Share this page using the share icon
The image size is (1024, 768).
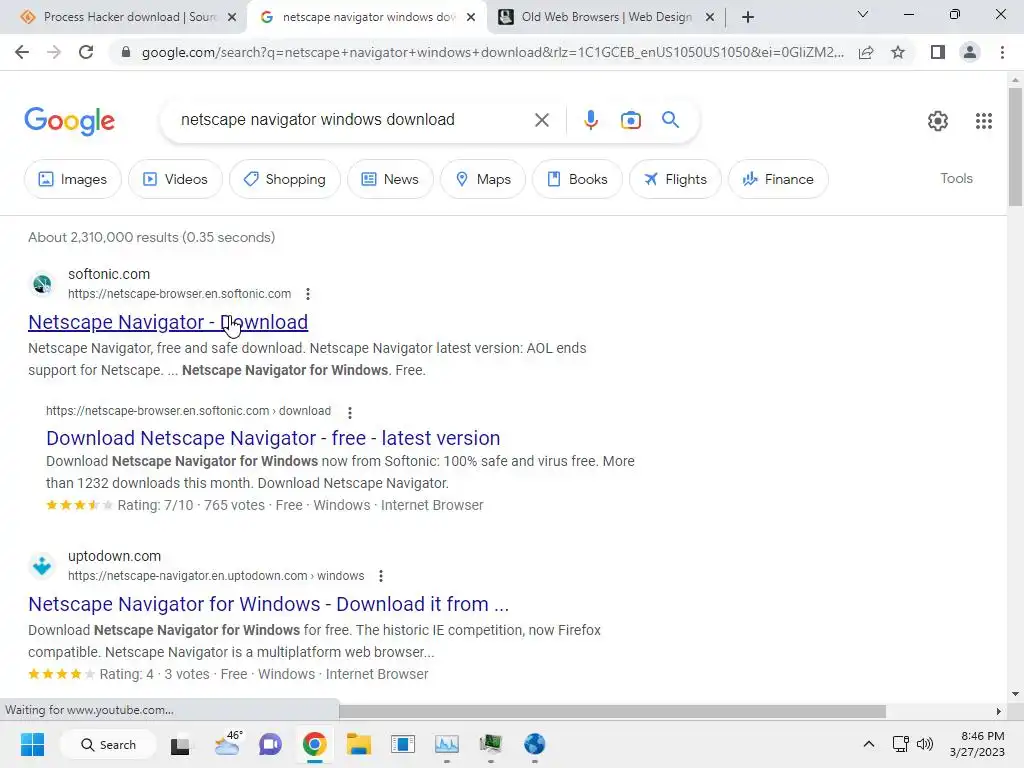pyautogui.click(x=866, y=52)
